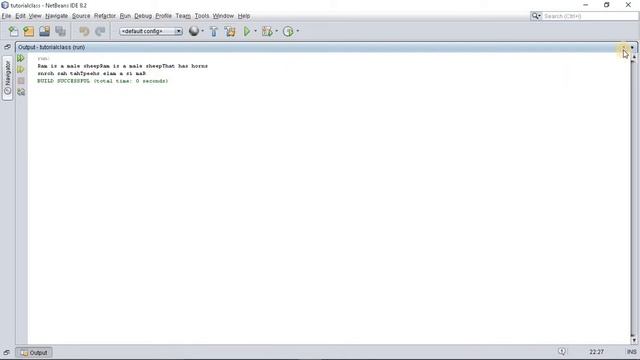This screenshot has width=640, height=360.
Task: Open the Profile menu
Action: point(163,16)
